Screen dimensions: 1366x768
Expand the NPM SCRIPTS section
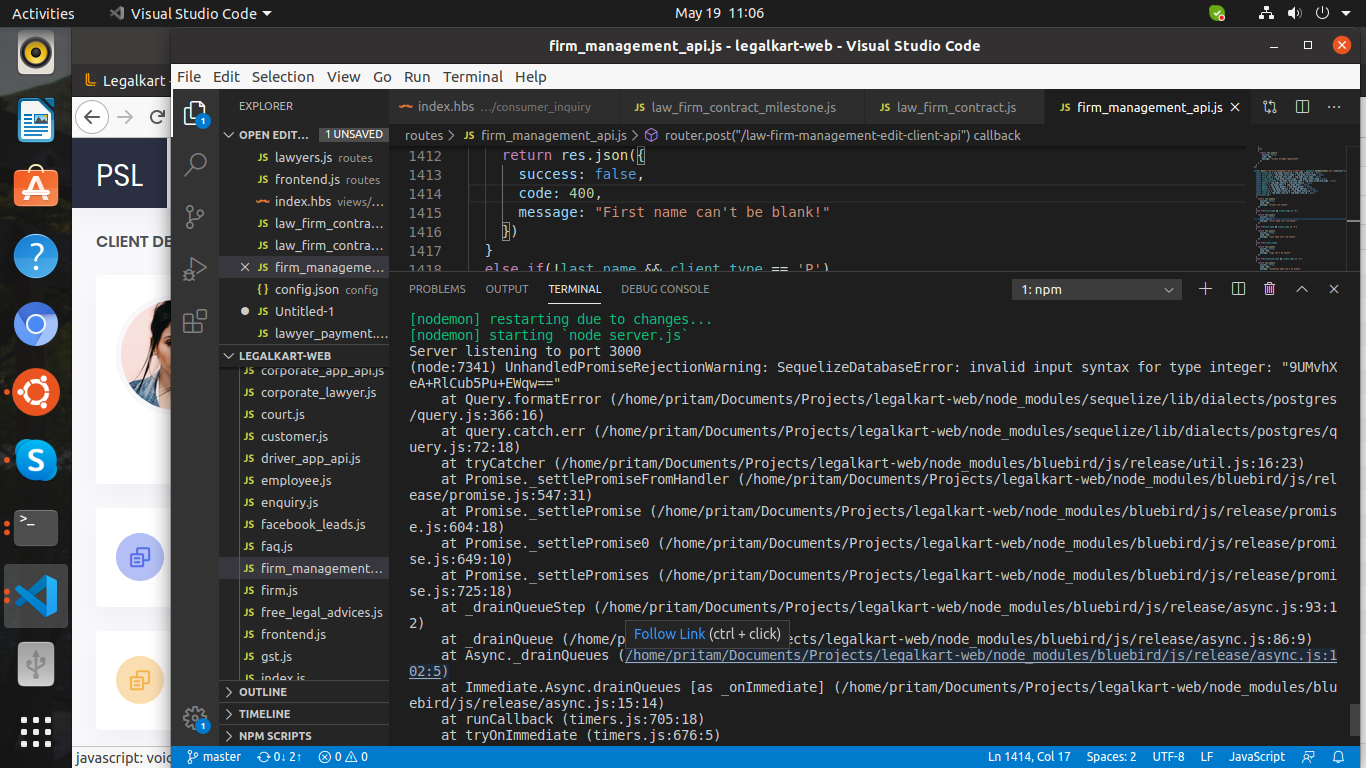coord(275,736)
